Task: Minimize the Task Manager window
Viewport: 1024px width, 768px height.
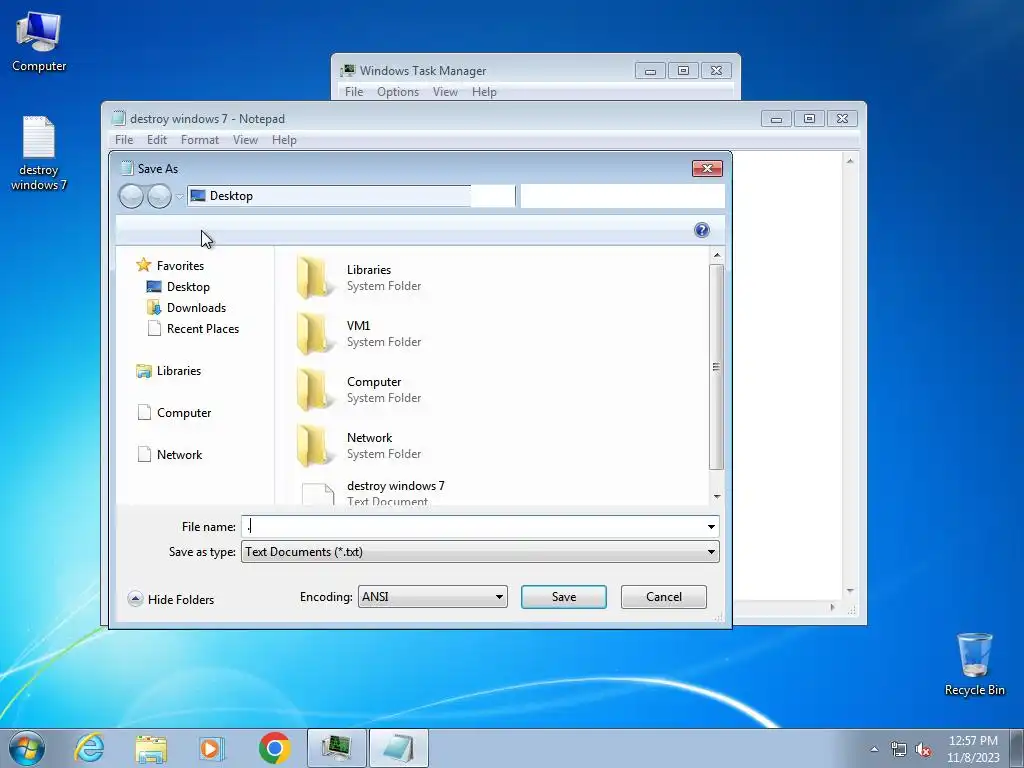Action: [x=650, y=71]
